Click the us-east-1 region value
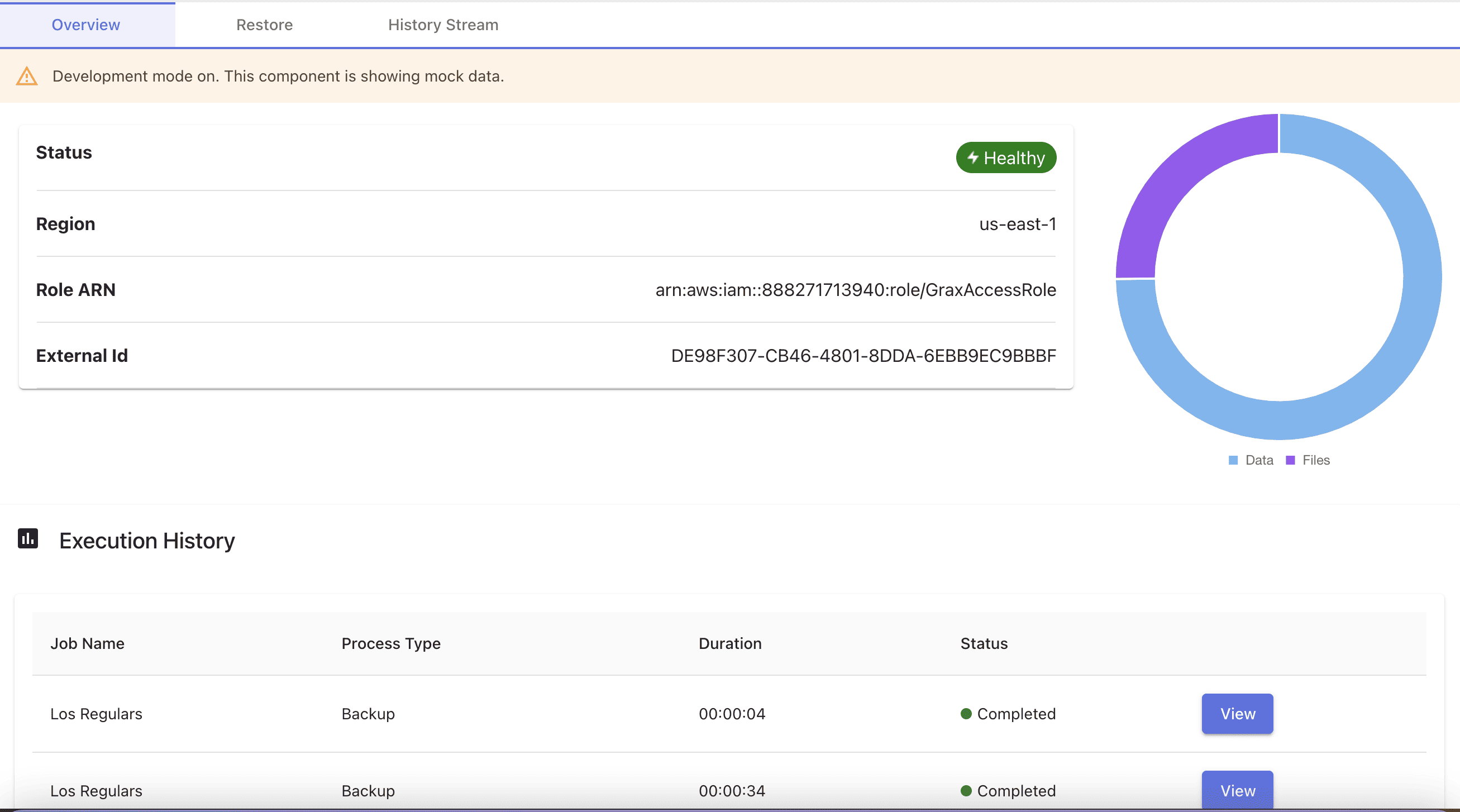 coord(1017,225)
